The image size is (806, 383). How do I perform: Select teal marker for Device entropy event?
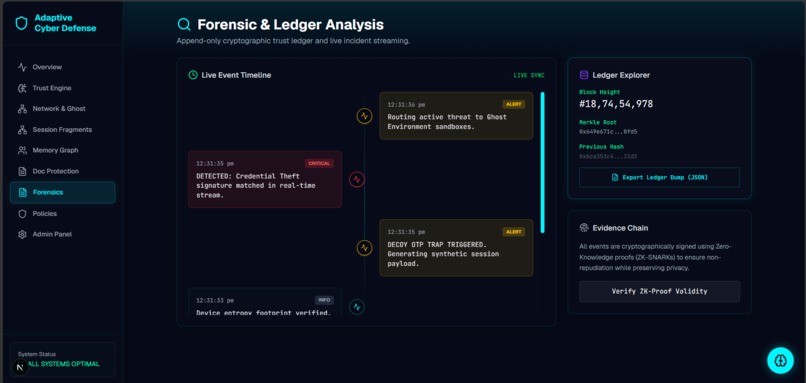coord(357,307)
